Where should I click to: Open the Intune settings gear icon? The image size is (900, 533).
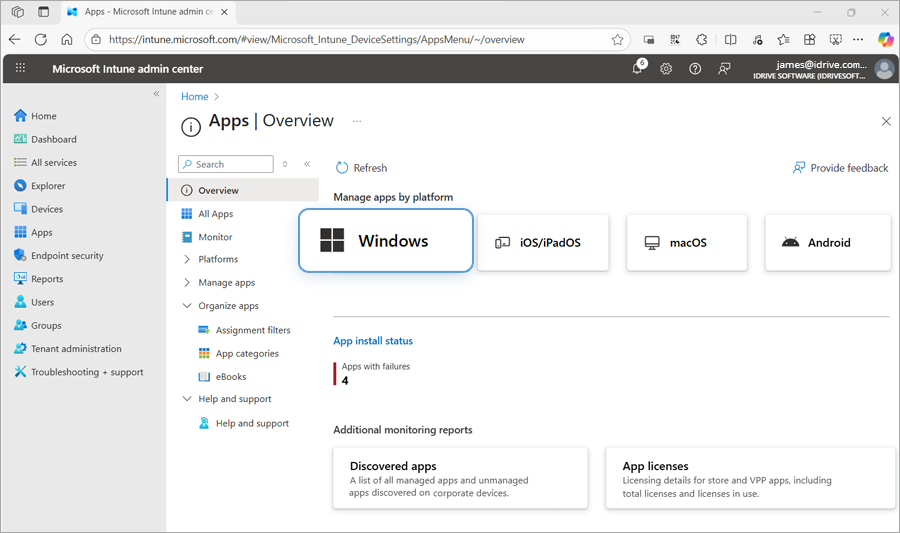[666, 69]
